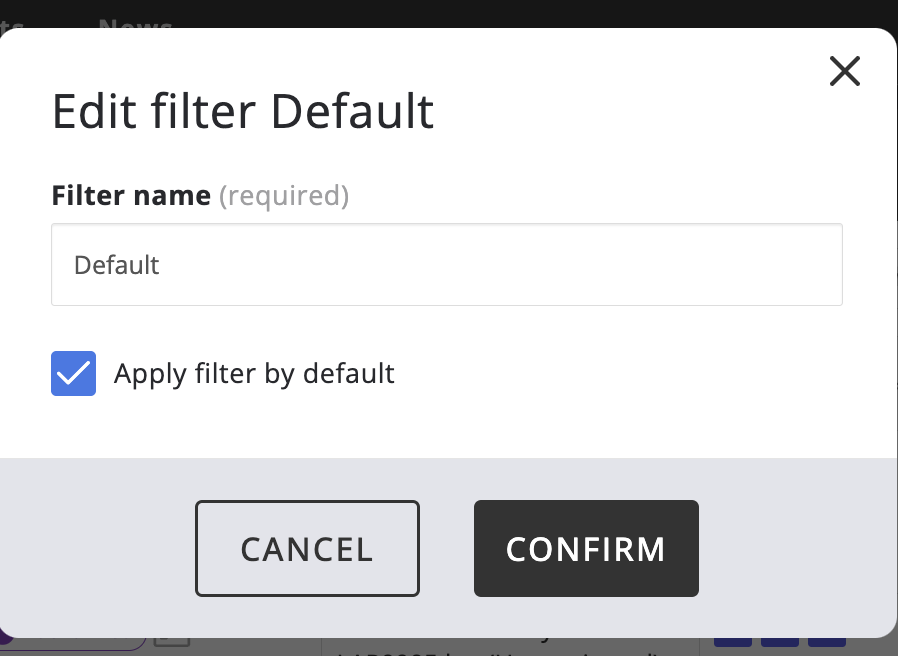The image size is (898, 656).
Task: Click the dark backdrop above the dialog
Action: coord(500,12)
